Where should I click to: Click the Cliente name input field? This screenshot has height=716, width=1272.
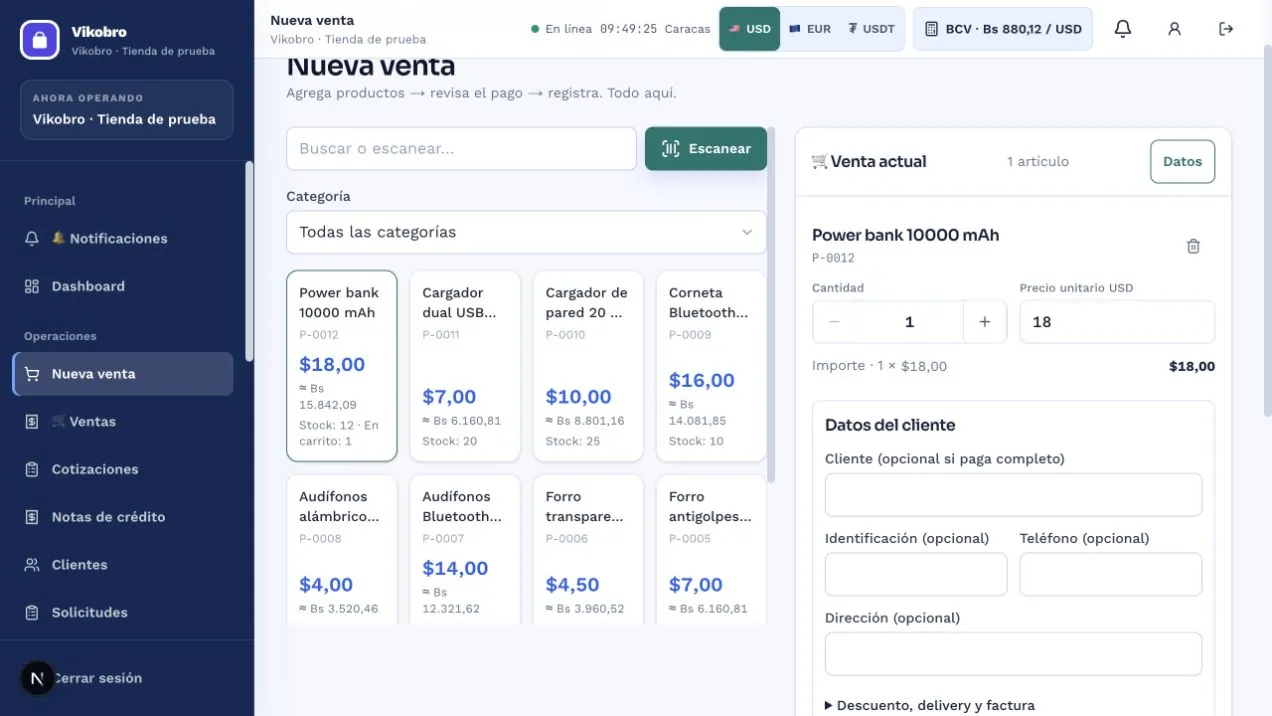1013,495
